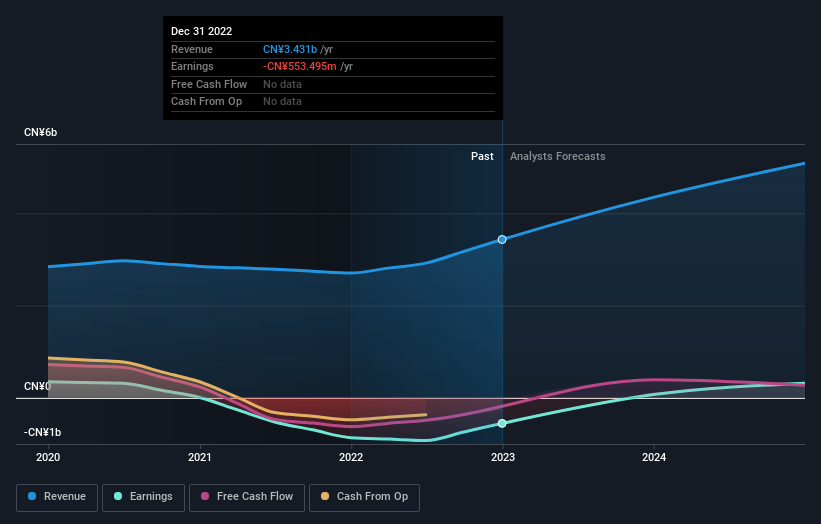Screen dimensions: 821x524
Task: Click the -CN¥1b y-axis label
Action: click(x=42, y=432)
